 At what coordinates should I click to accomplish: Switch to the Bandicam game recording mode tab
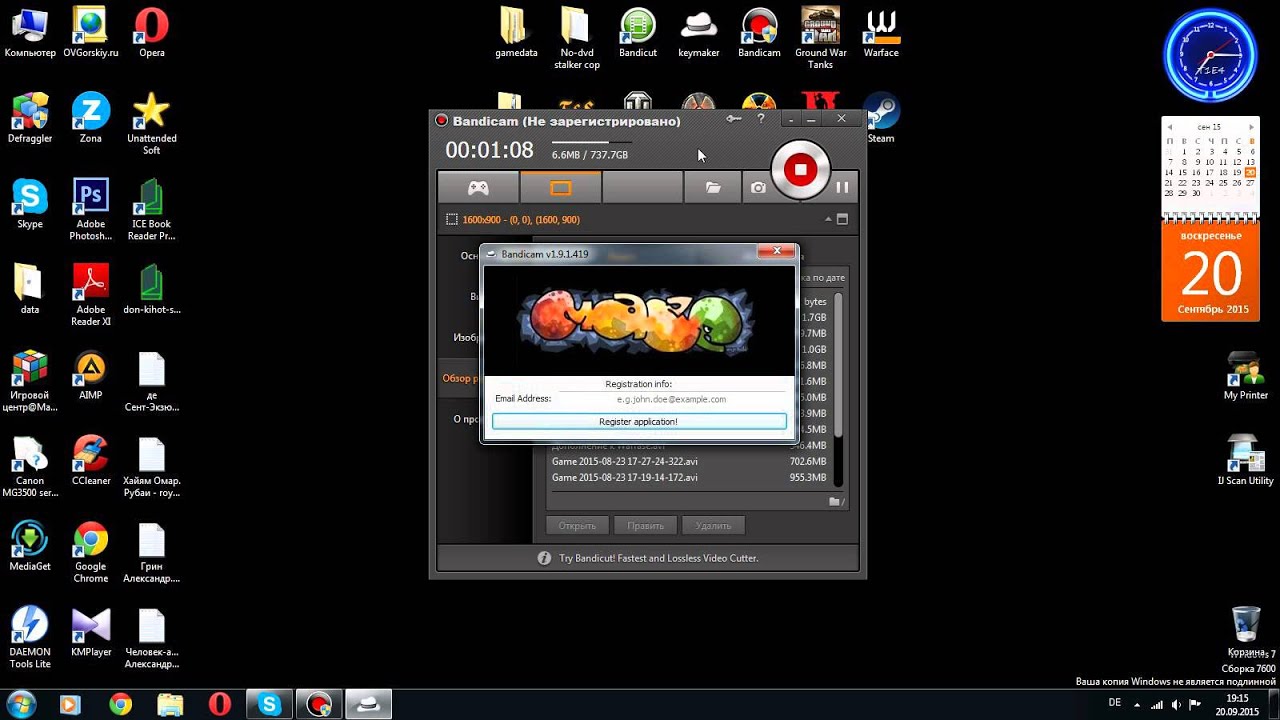pos(479,187)
